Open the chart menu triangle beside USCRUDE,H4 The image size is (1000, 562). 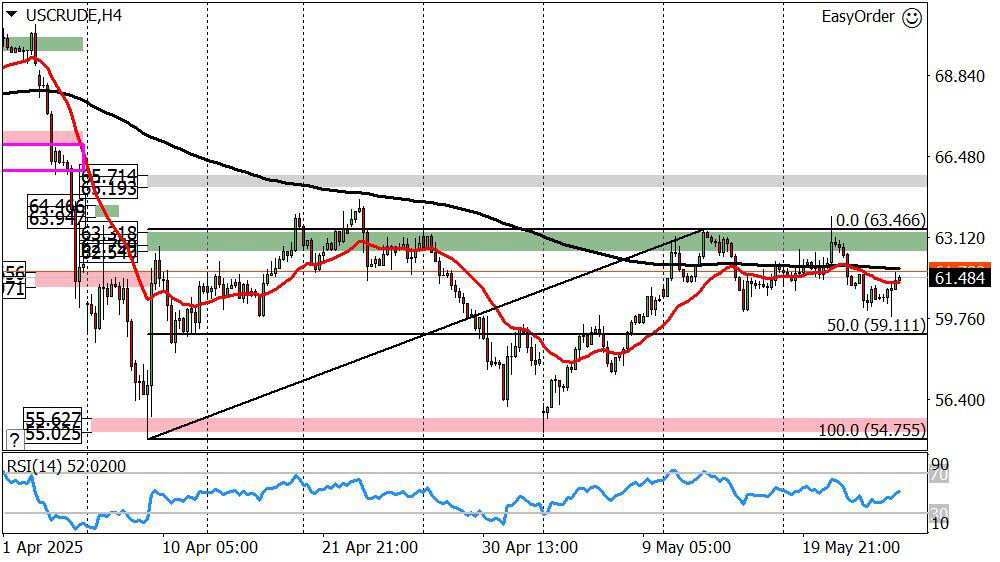[11, 14]
